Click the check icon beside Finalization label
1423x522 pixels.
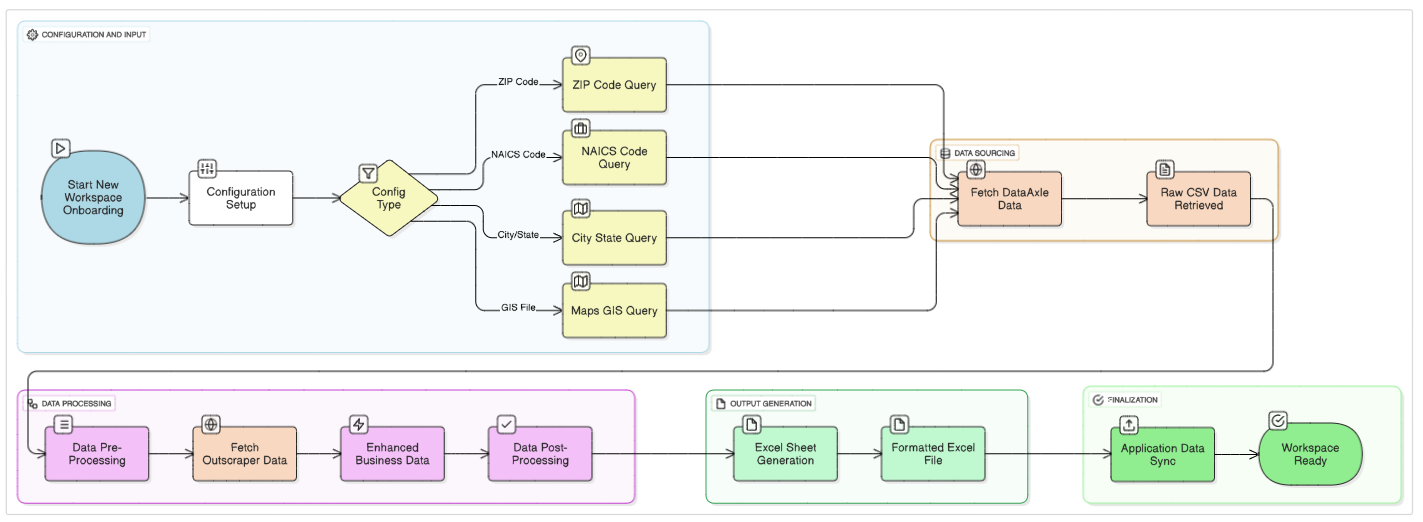1098,400
